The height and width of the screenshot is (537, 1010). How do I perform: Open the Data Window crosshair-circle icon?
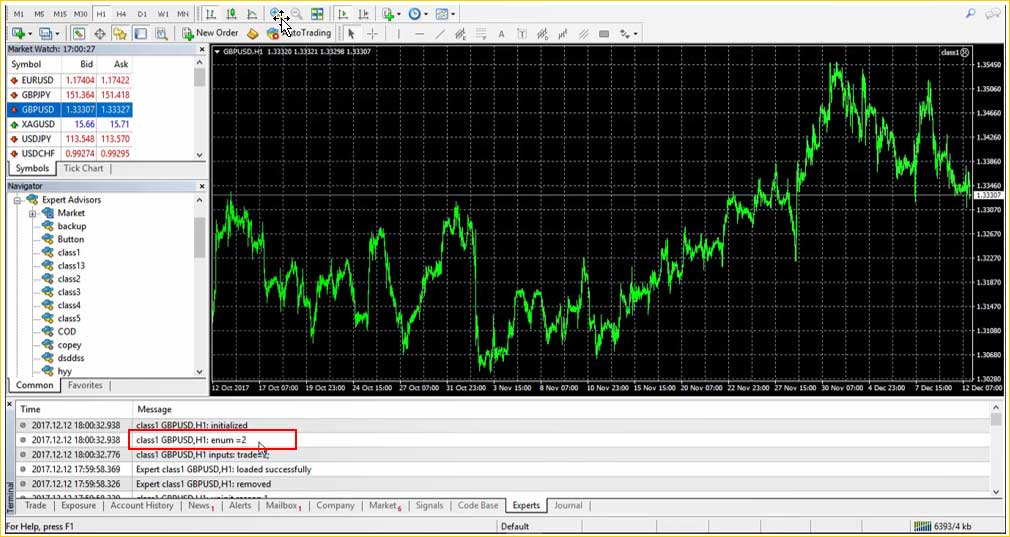[100, 33]
